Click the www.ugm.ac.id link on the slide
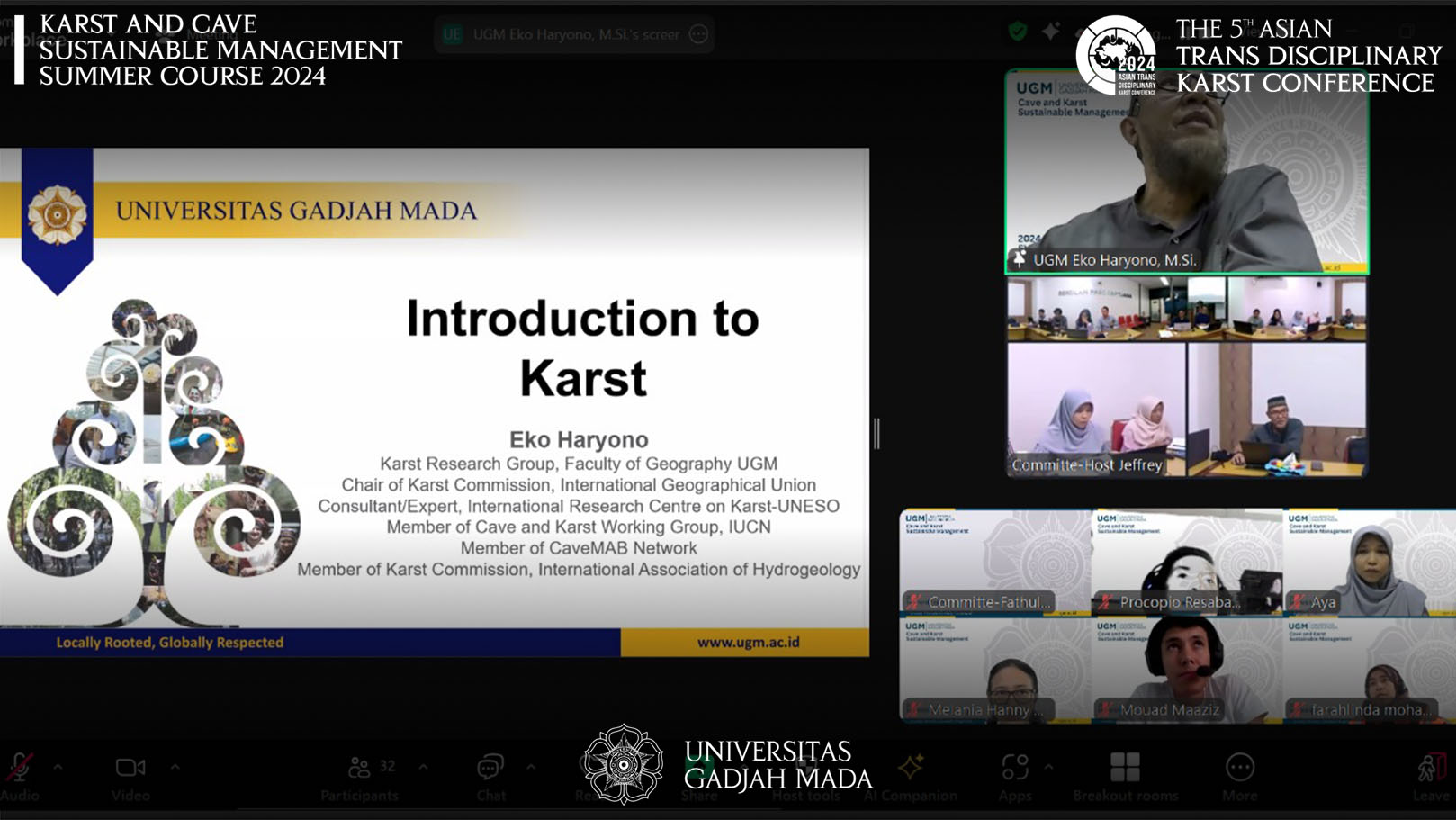The width and height of the screenshot is (1456, 820). pos(749,643)
